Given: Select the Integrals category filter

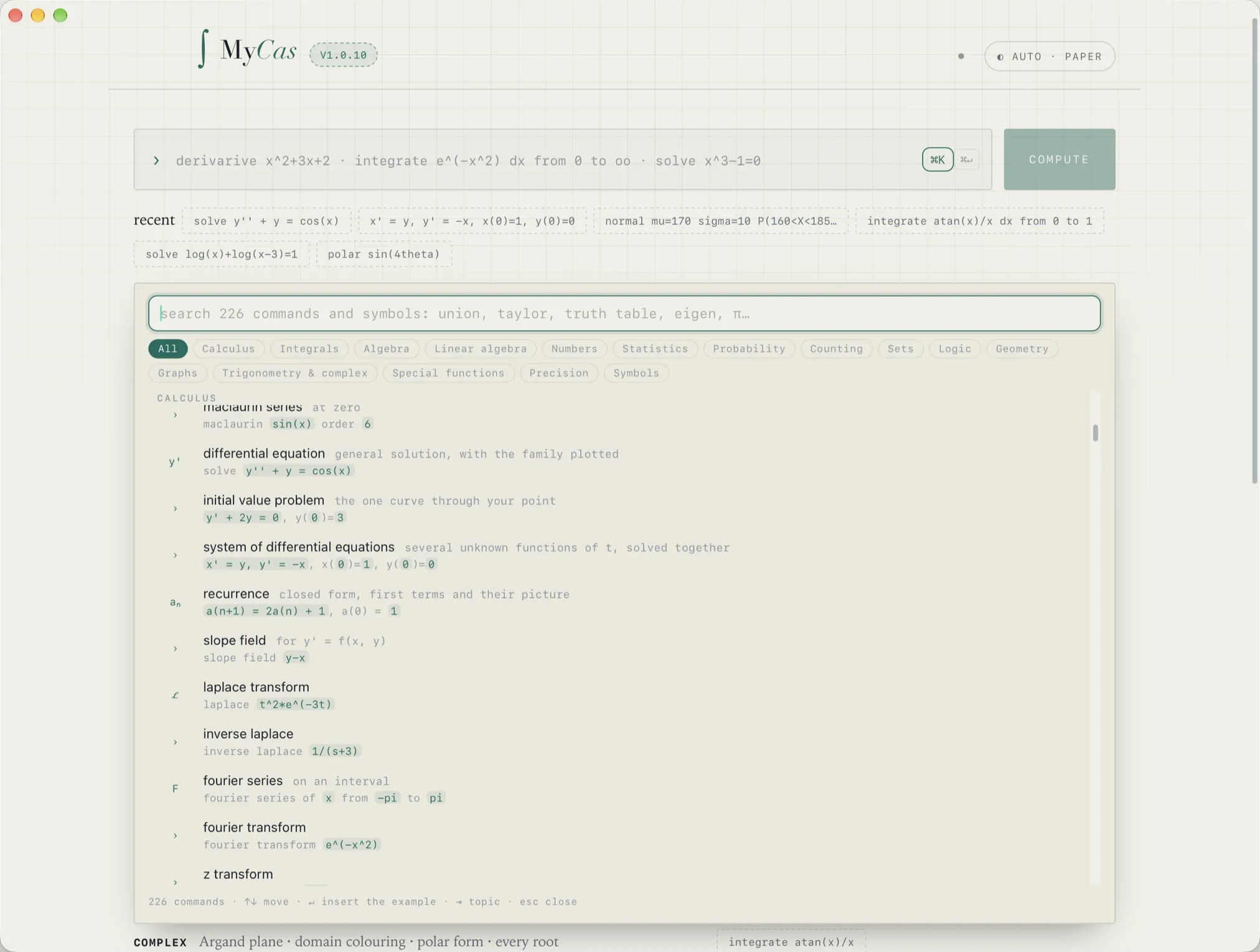Looking at the screenshot, I should click(309, 349).
